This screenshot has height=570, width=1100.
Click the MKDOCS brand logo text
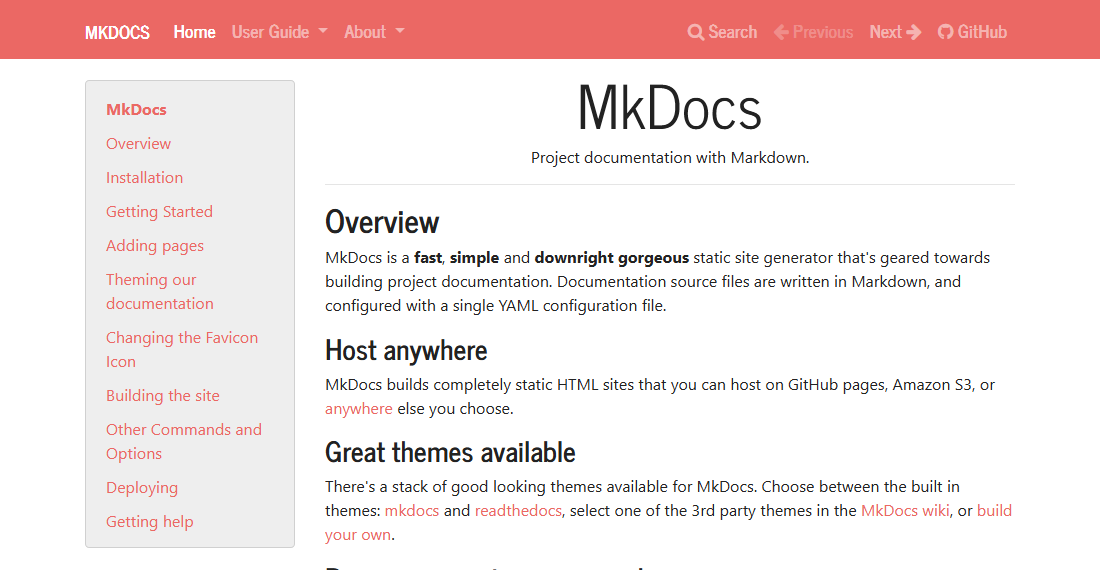(x=117, y=32)
